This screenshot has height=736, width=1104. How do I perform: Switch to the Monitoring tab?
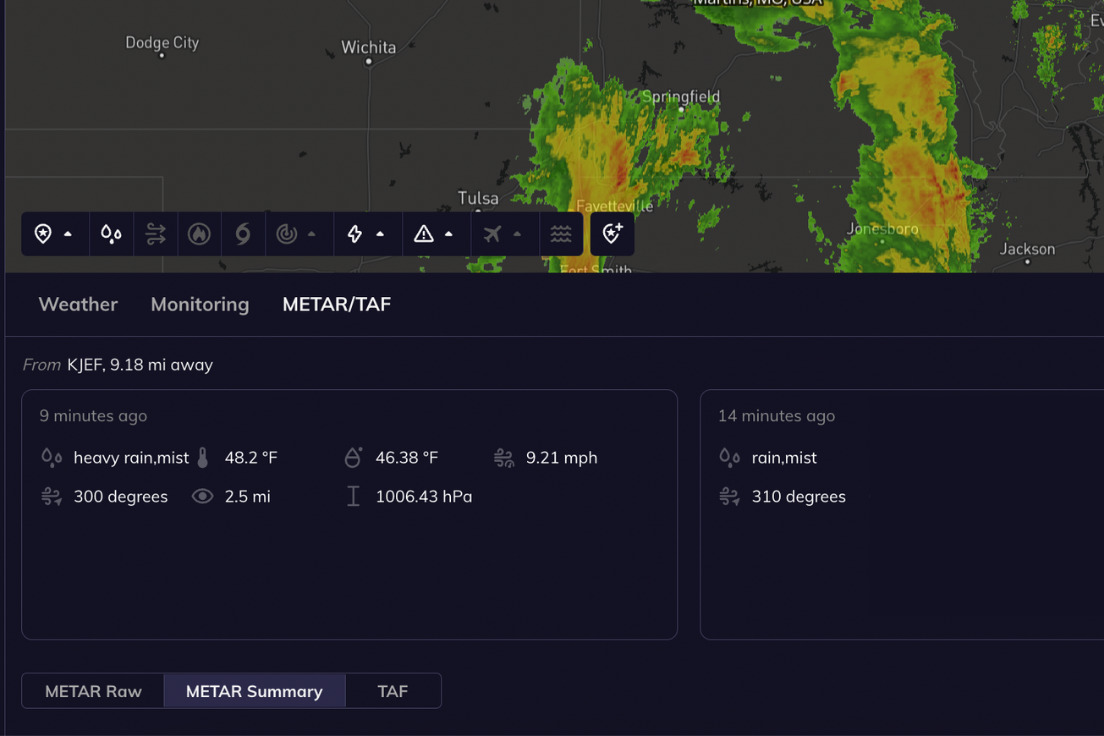point(199,304)
